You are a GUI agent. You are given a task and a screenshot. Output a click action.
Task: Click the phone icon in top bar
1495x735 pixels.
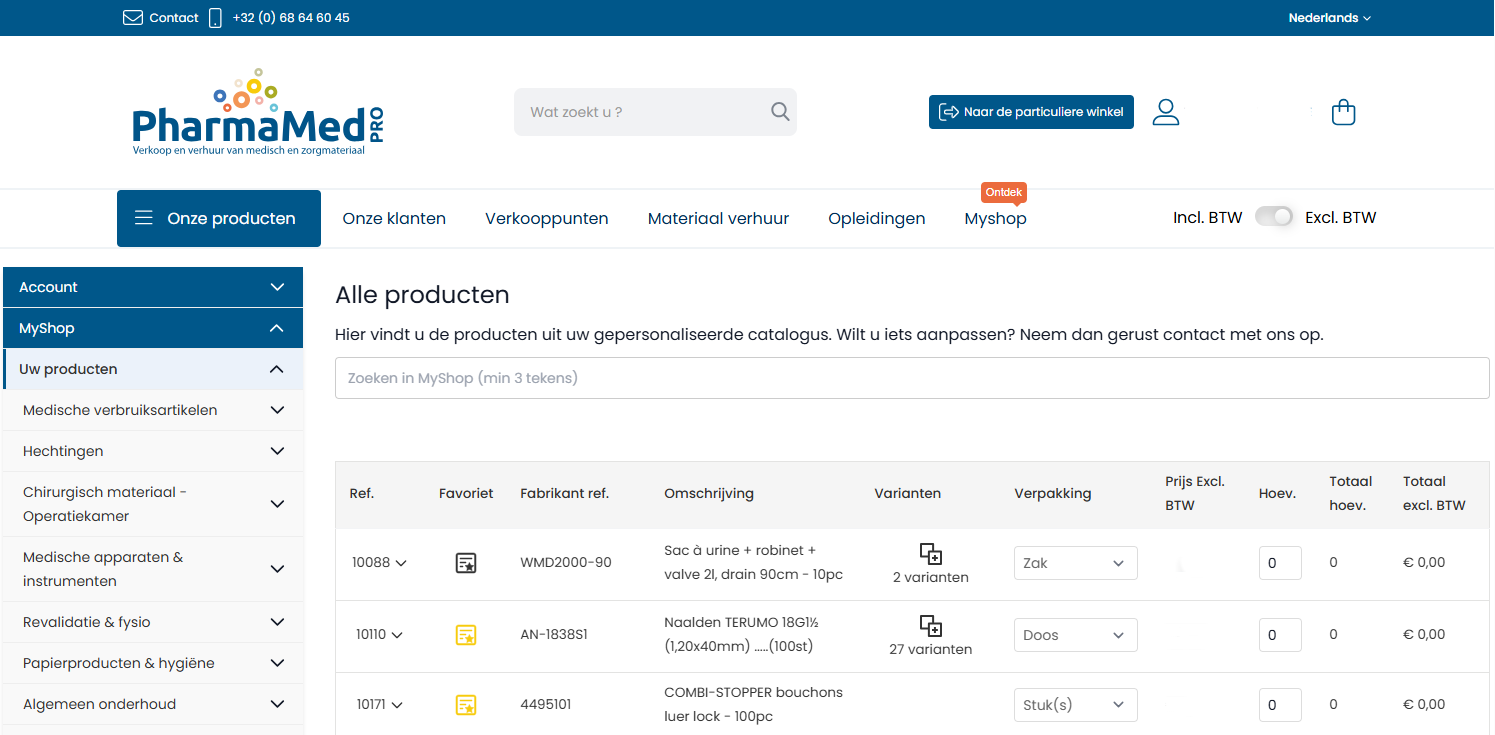[x=215, y=18]
